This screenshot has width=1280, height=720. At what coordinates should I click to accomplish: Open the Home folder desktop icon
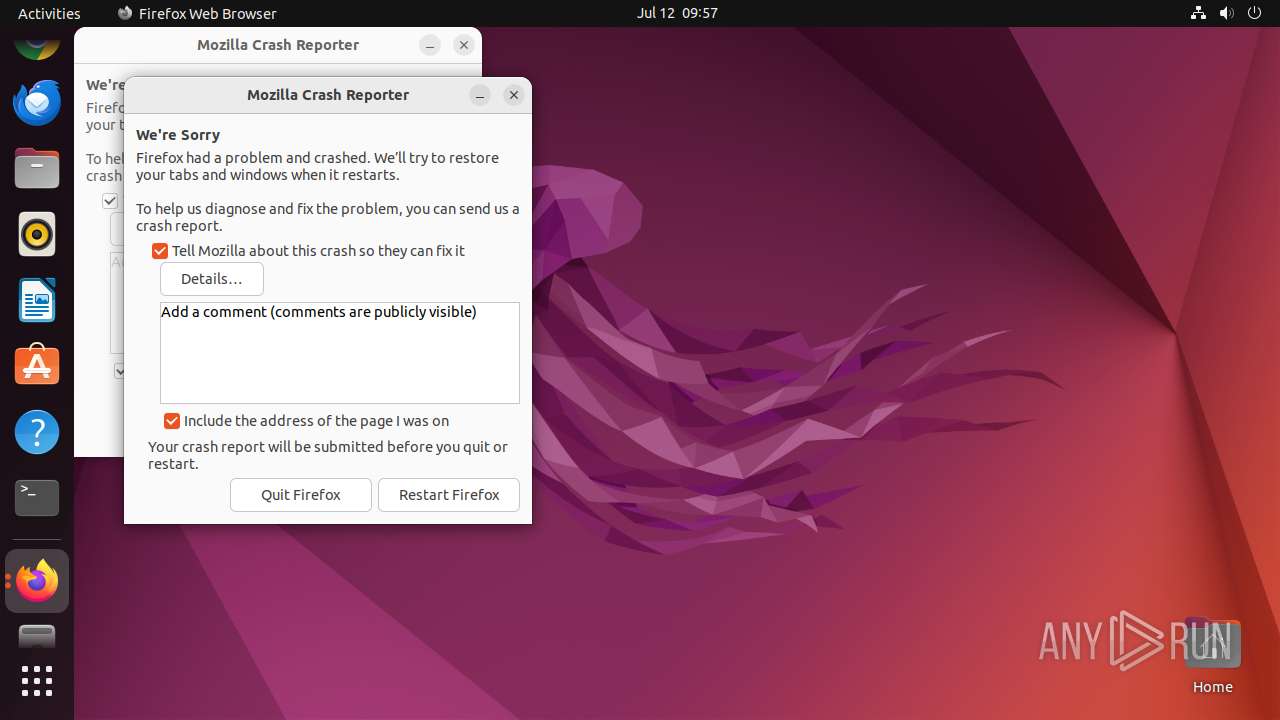[x=1212, y=657]
